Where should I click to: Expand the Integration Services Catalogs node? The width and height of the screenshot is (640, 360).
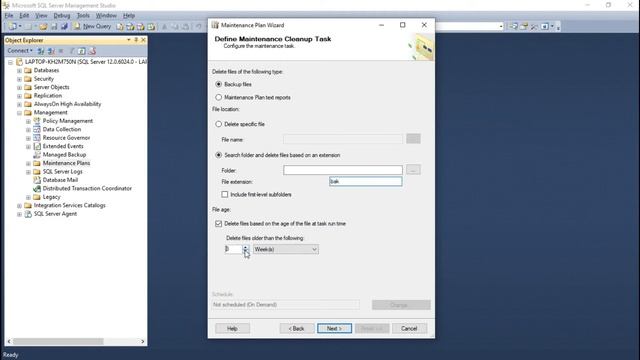click(x=19, y=205)
